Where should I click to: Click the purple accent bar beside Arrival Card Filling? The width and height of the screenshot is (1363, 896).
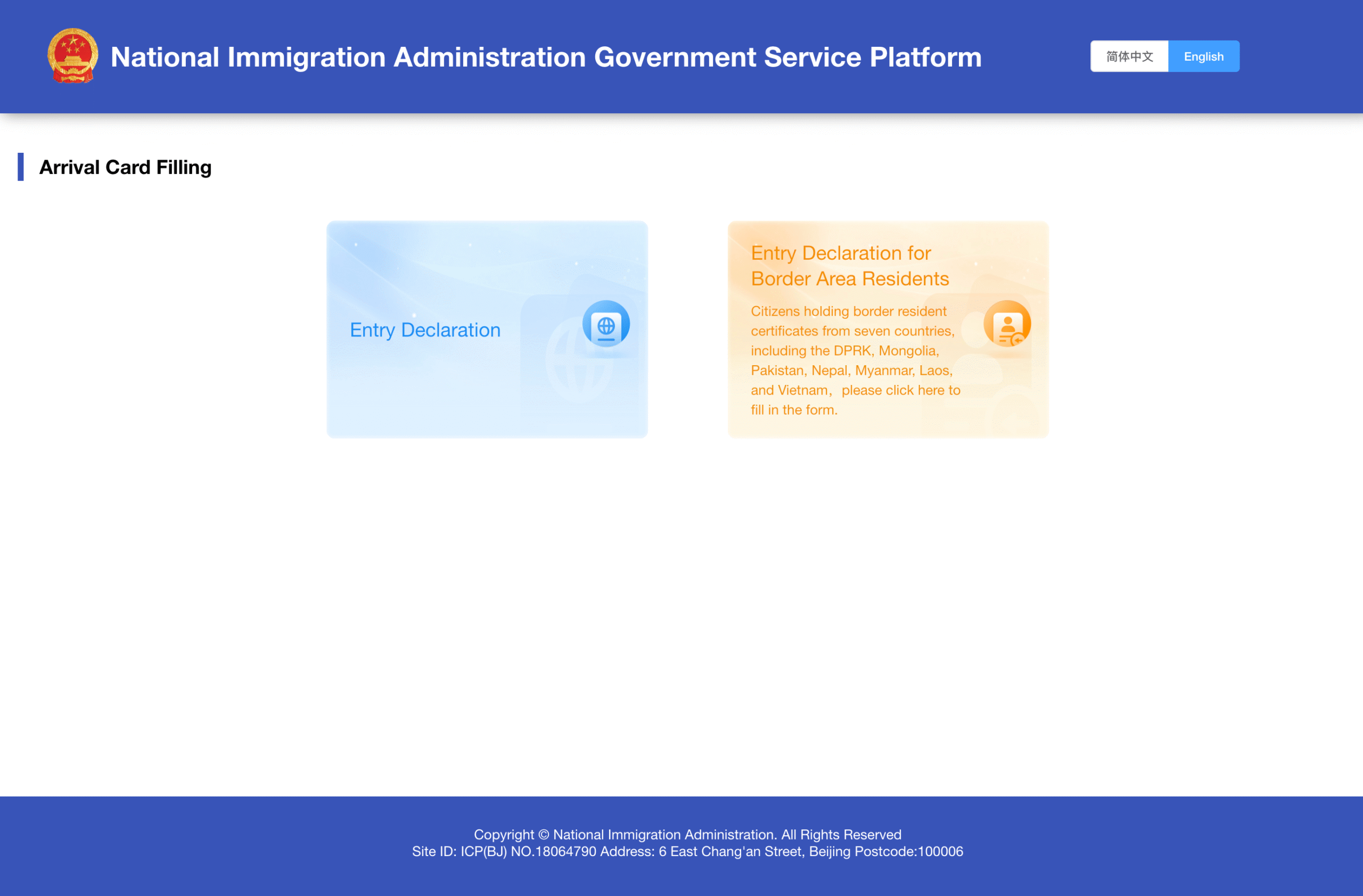(21, 167)
